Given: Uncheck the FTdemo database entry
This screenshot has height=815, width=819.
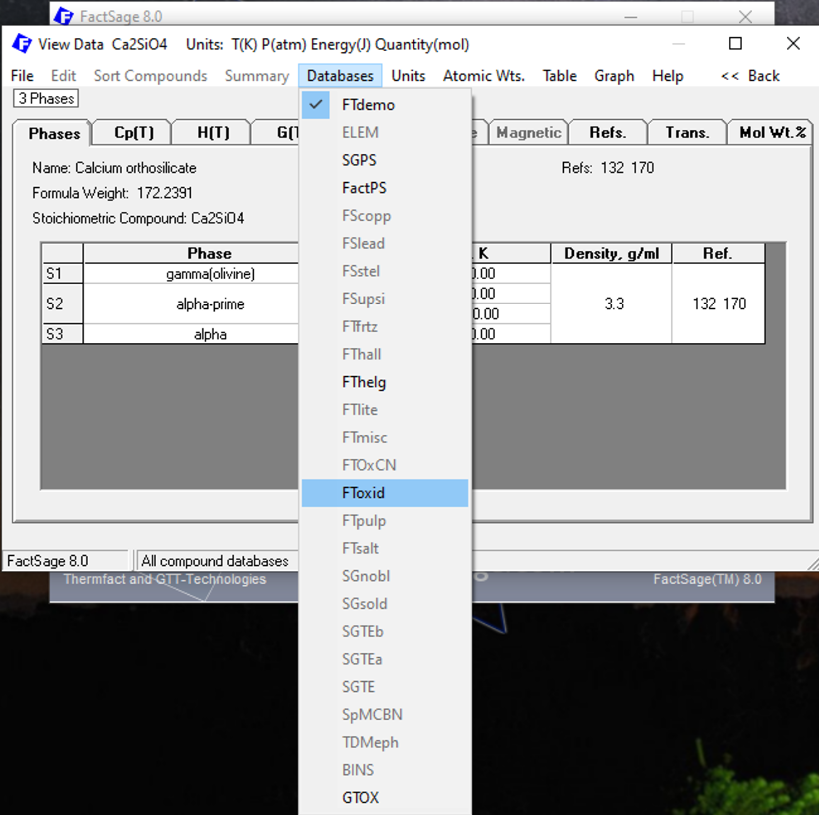Looking at the screenshot, I should [385, 105].
